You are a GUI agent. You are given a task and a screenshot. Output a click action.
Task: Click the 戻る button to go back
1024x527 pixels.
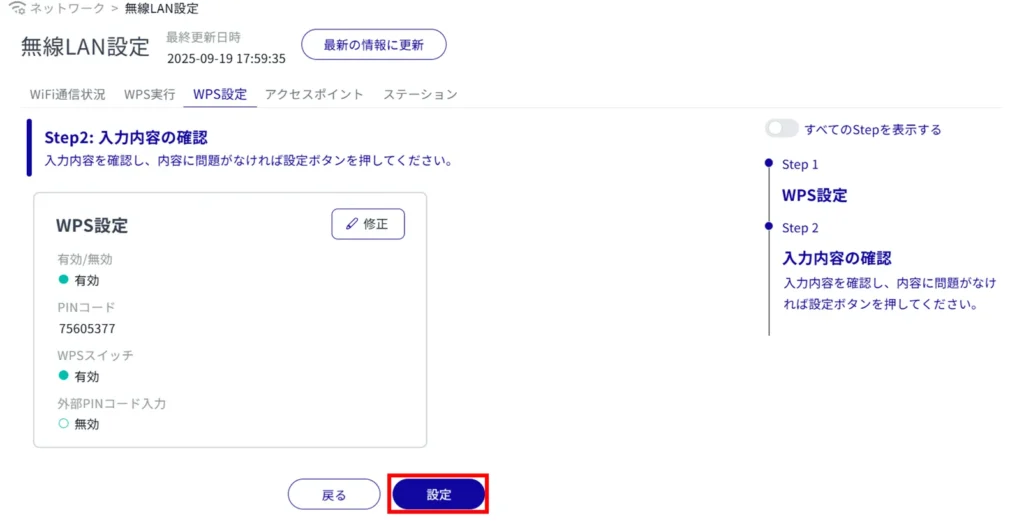334,495
